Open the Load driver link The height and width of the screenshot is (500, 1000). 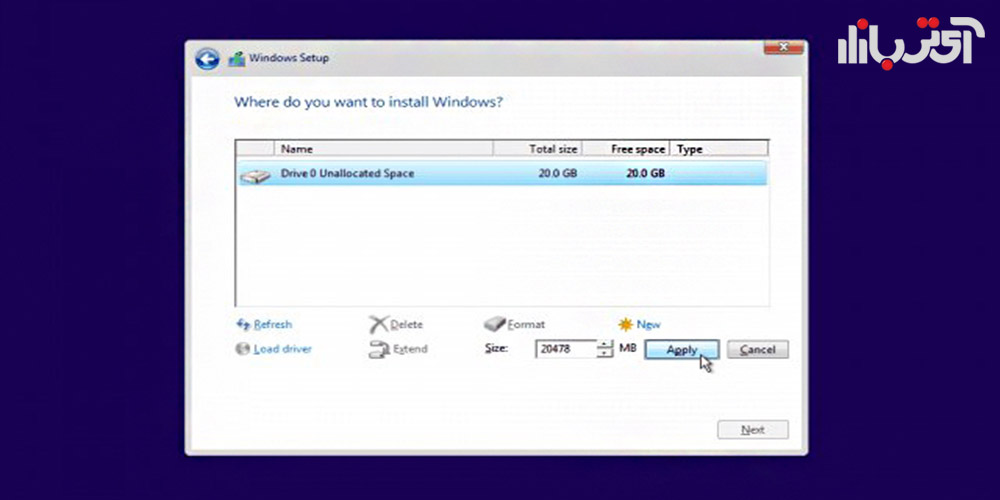coord(283,349)
